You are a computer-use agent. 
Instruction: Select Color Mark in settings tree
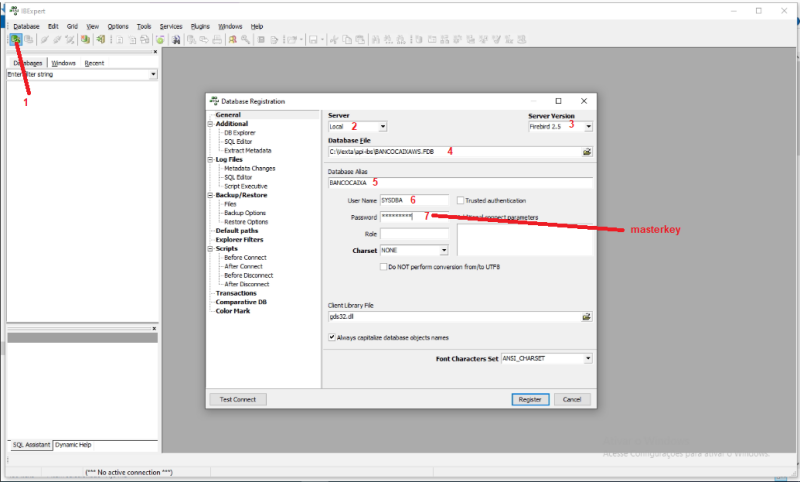coord(235,311)
